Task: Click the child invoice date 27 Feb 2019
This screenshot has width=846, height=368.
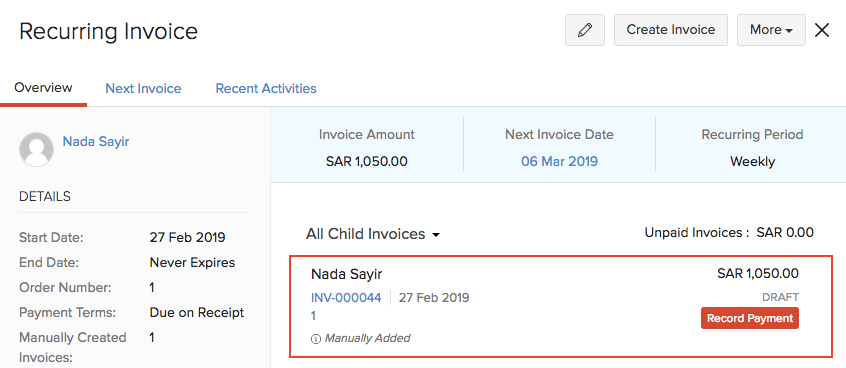Action: click(434, 297)
